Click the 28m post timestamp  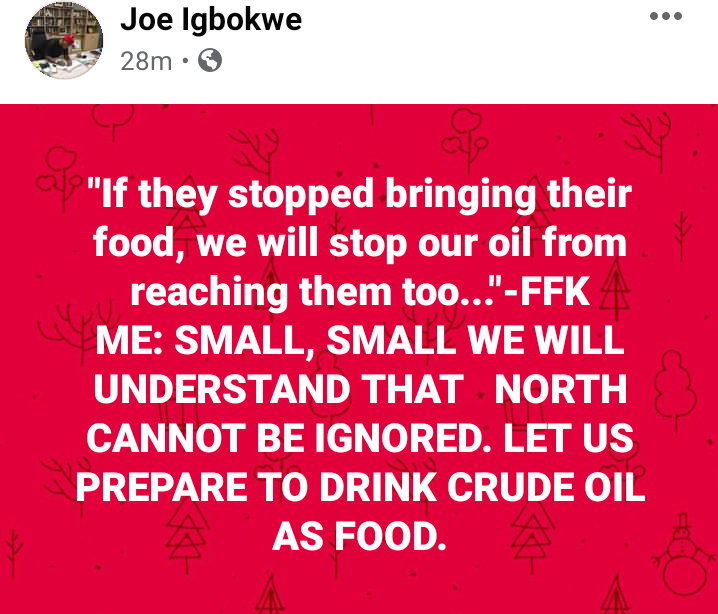pos(146,61)
